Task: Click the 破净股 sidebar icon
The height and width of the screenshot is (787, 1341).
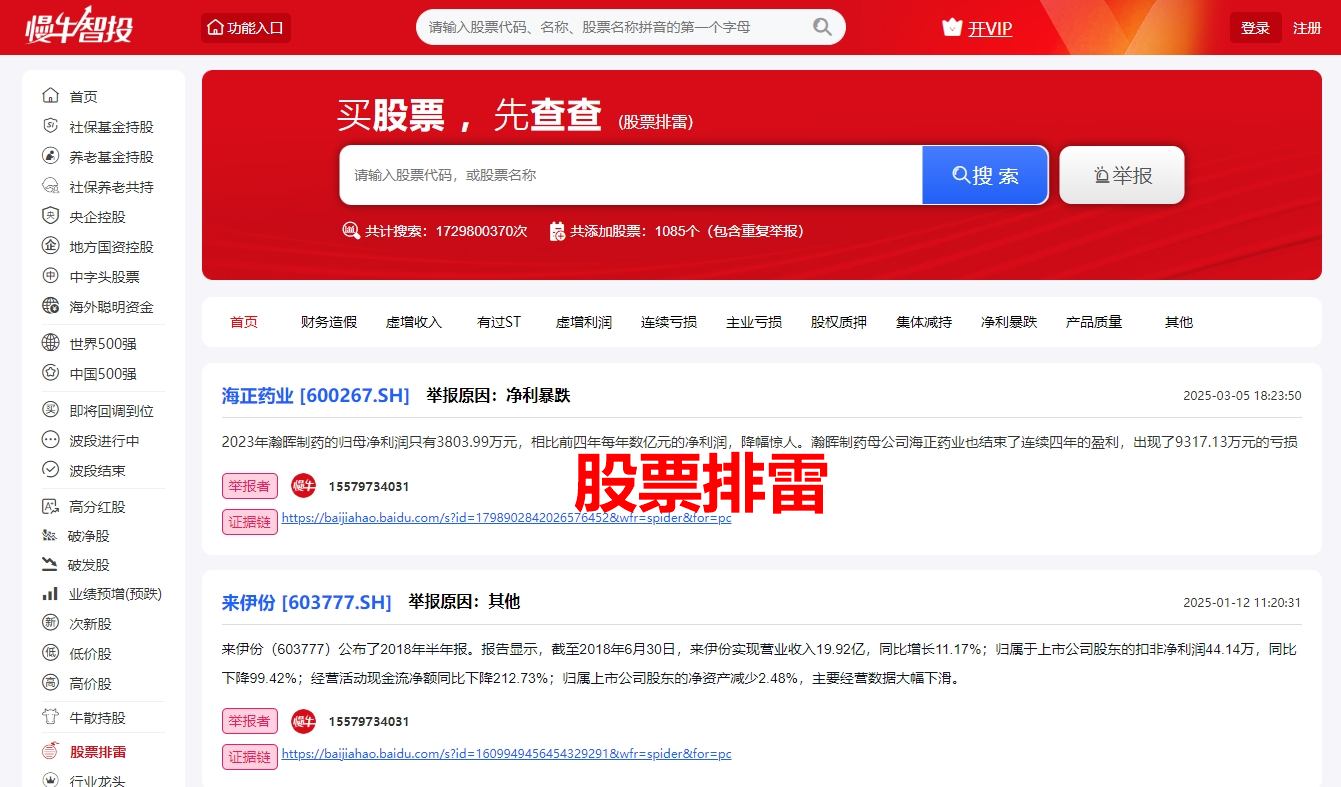Action: click(49, 536)
